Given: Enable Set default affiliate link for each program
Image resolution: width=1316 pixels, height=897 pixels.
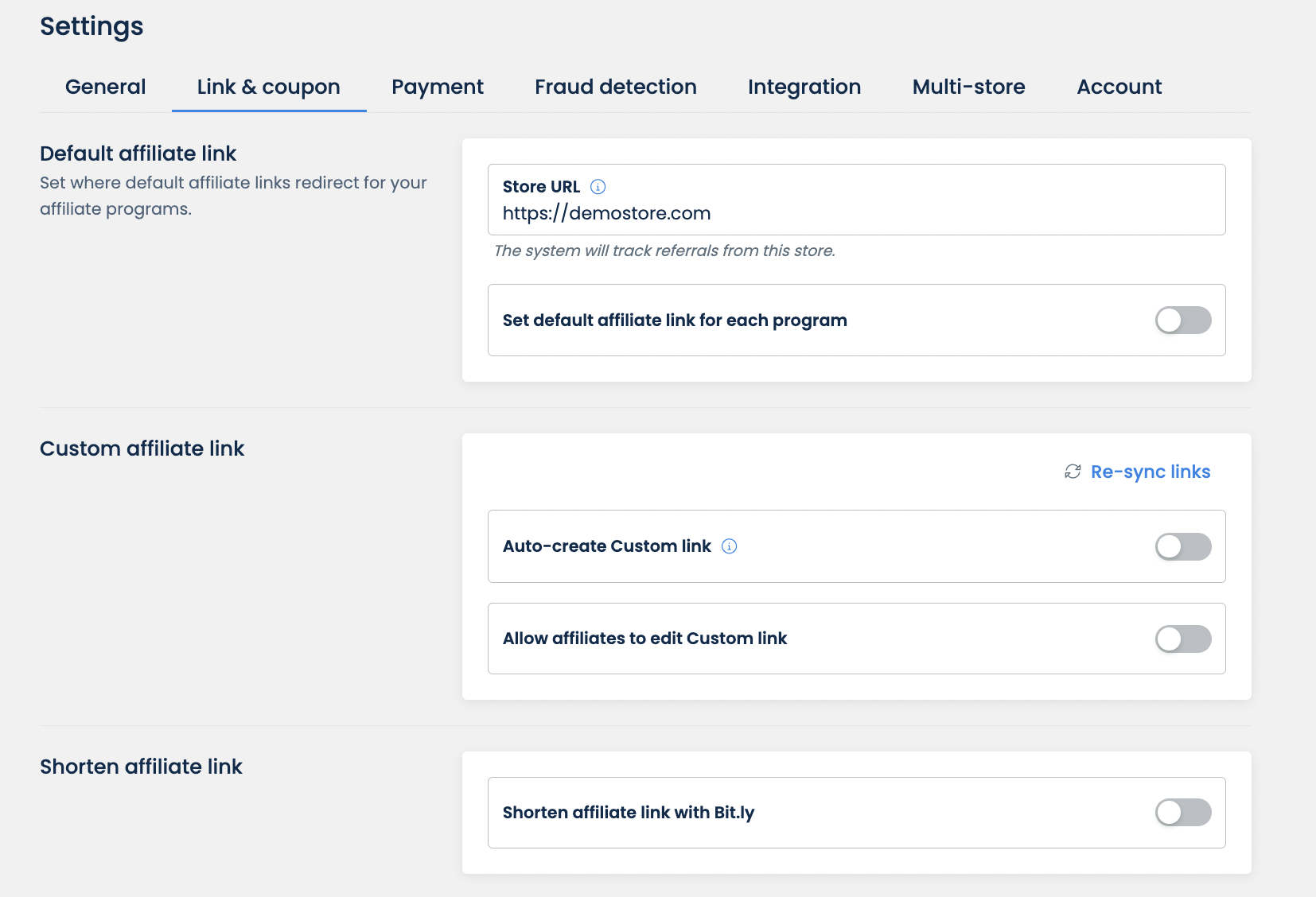Looking at the screenshot, I should [1182, 320].
